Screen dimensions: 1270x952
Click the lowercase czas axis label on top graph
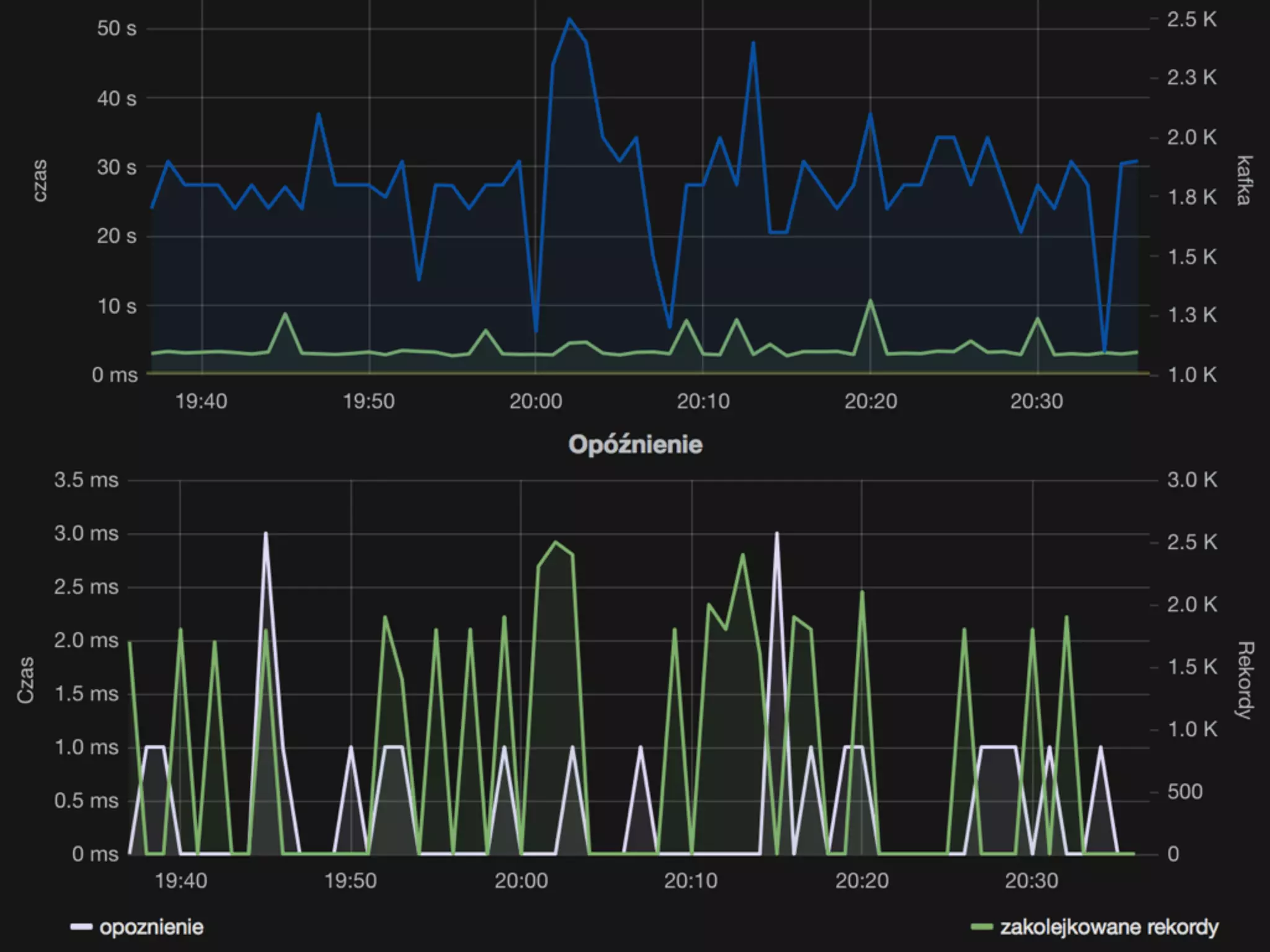pyautogui.click(x=40, y=180)
